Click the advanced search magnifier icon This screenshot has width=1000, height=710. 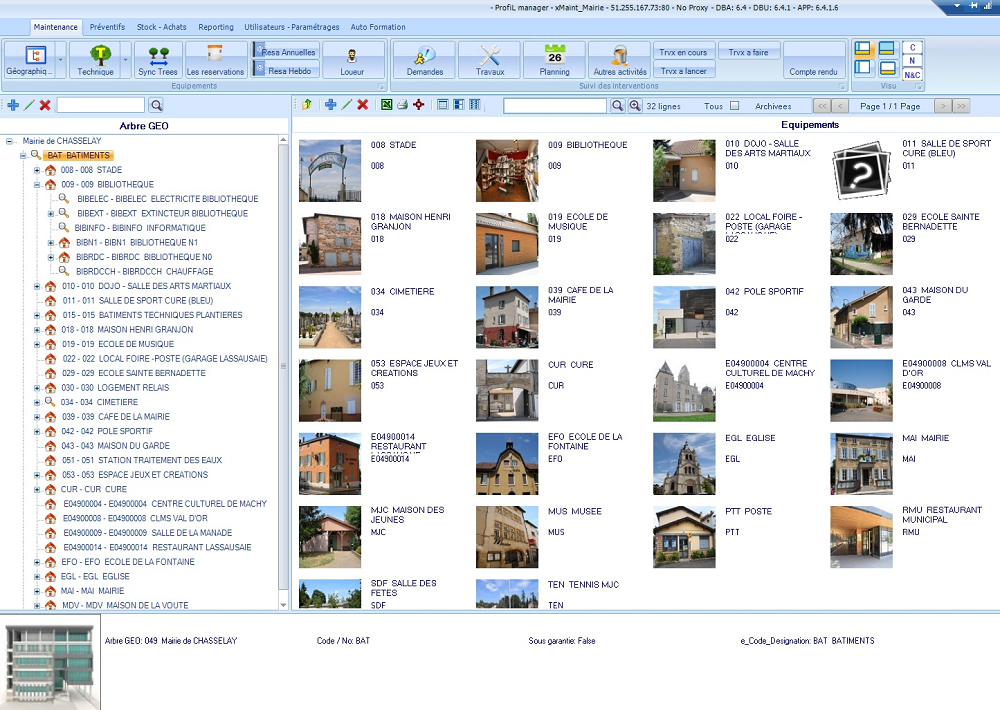[635, 106]
